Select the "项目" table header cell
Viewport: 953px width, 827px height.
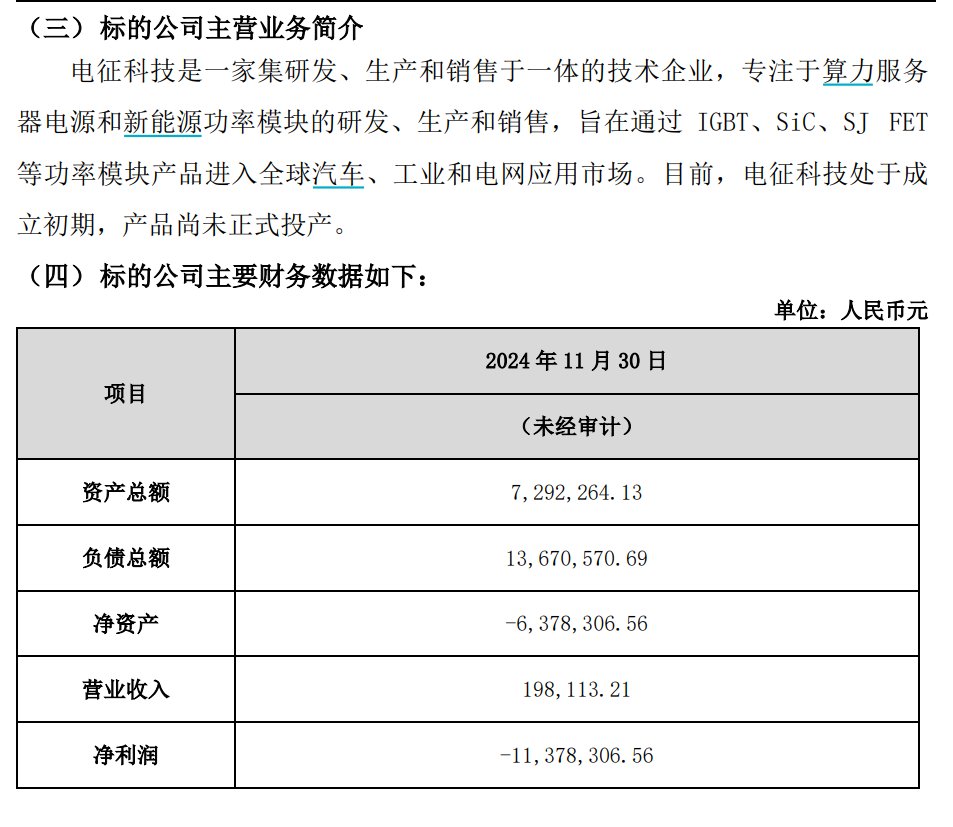pos(126,394)
